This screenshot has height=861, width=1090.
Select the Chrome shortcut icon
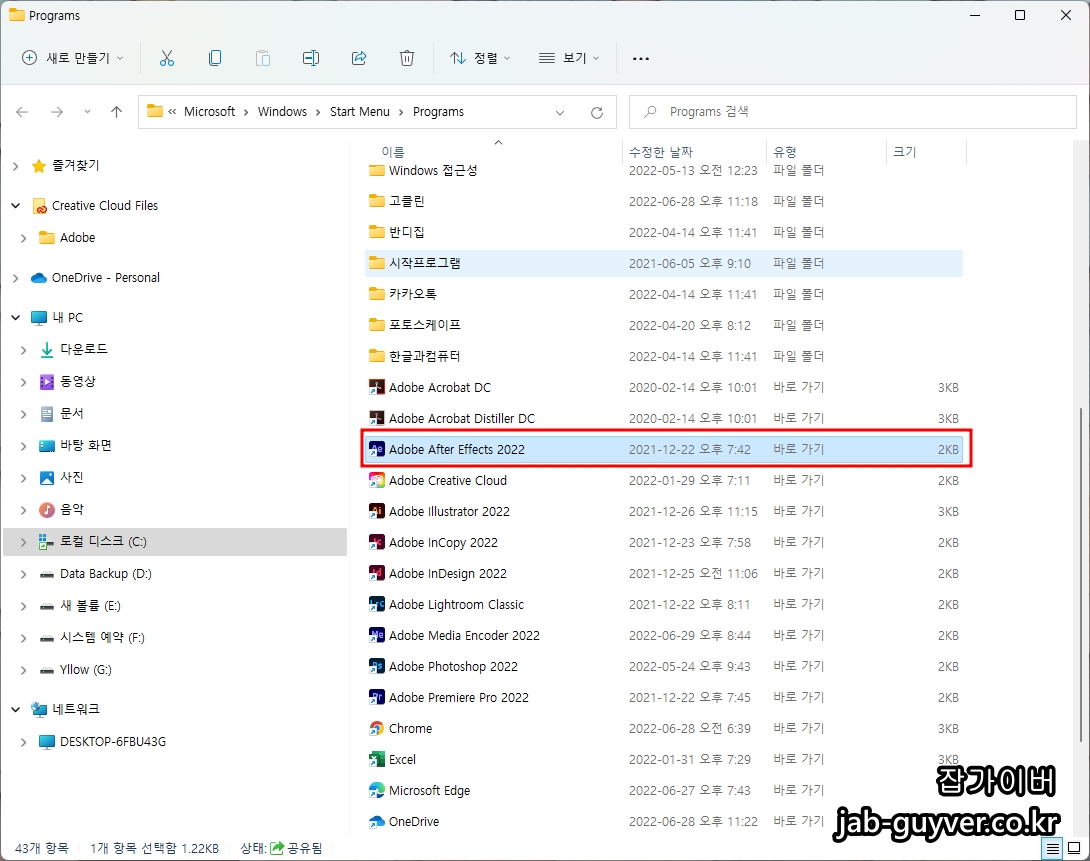tap(376, 729)
